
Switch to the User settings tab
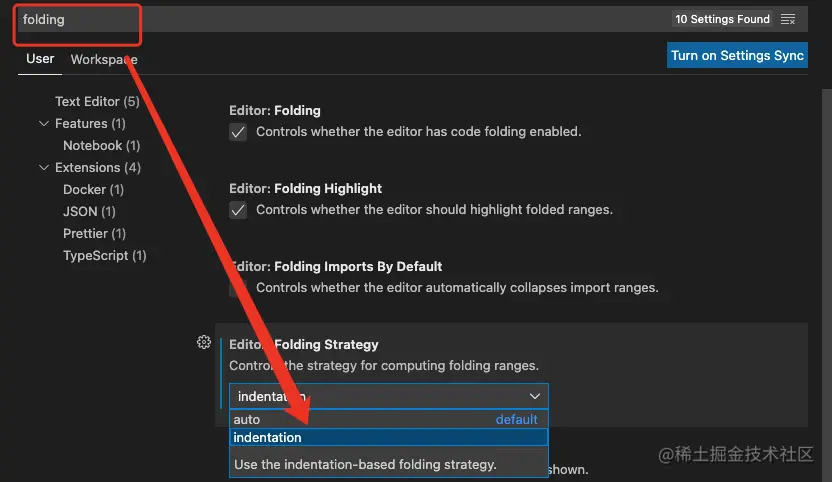tap(40, 59)
